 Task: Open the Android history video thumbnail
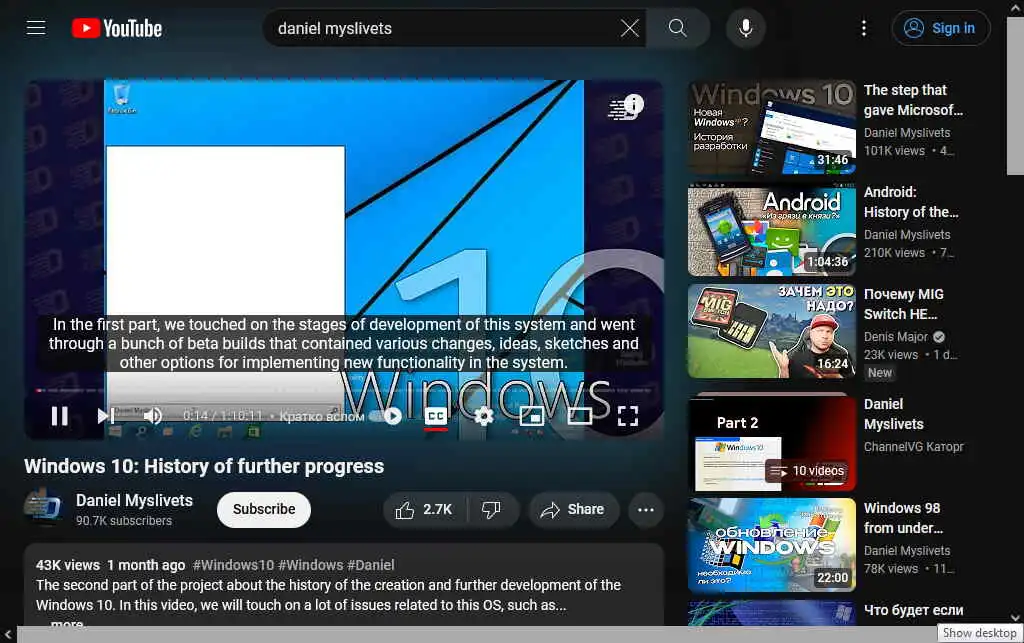coord(772,230)
